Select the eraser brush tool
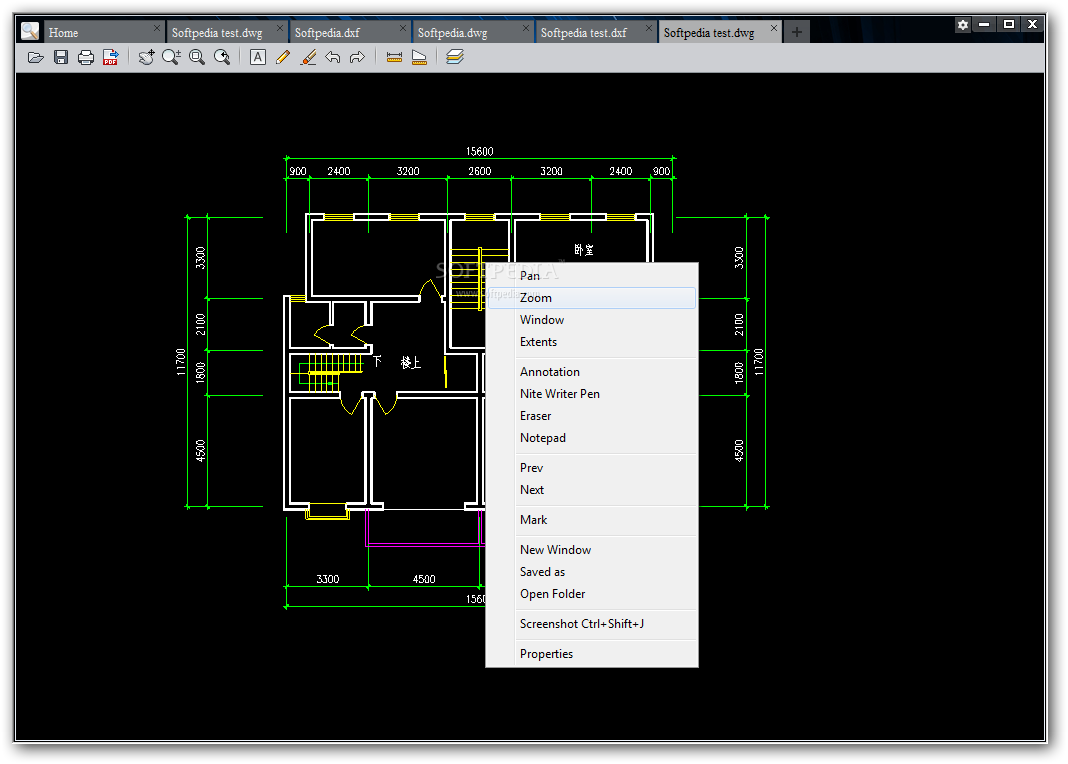 (x=308, y=58)
